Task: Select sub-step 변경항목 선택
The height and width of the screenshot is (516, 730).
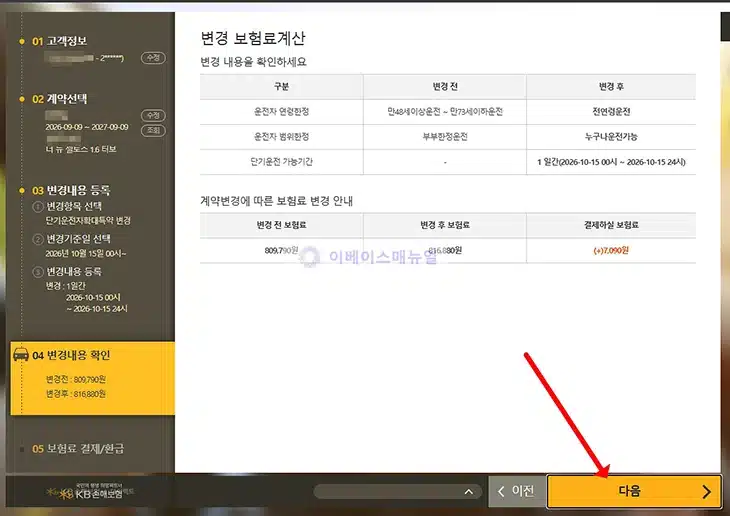Action: pyautogui.click(x=74, y=206)
